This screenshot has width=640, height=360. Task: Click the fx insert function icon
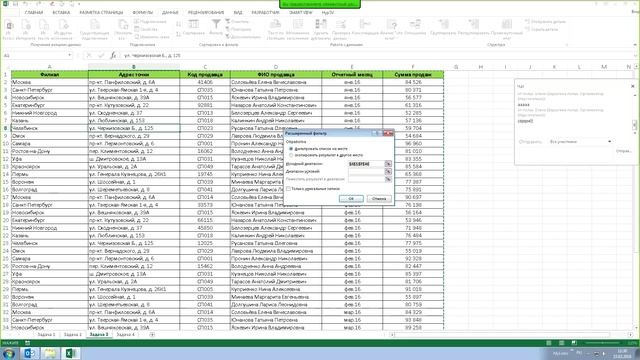(x=113, y=55)
